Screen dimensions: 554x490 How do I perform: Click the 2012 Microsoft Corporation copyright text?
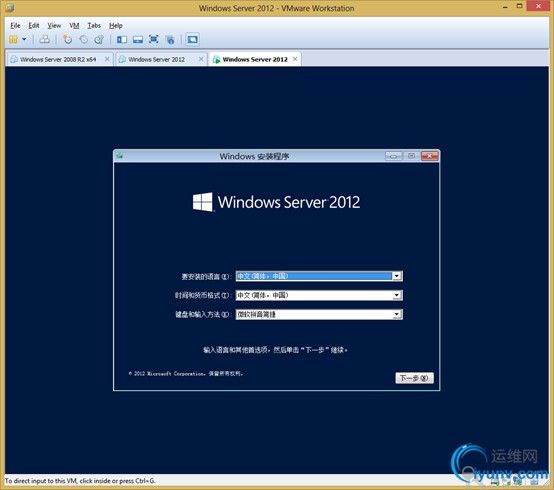point(186,373)
